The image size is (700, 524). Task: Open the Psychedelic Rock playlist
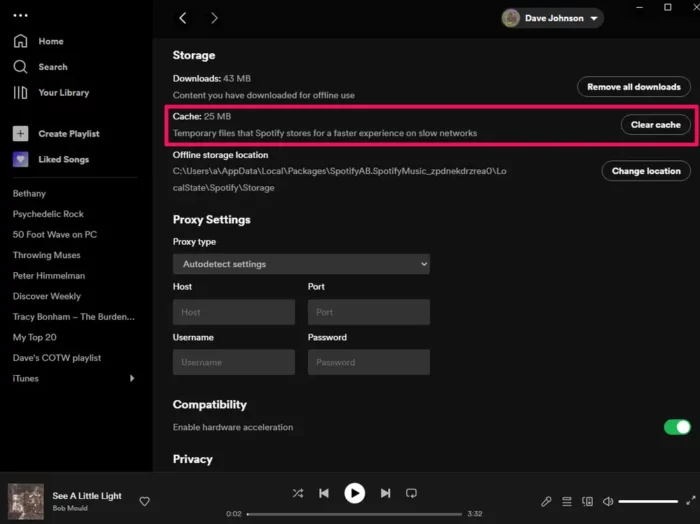[48, 214]
